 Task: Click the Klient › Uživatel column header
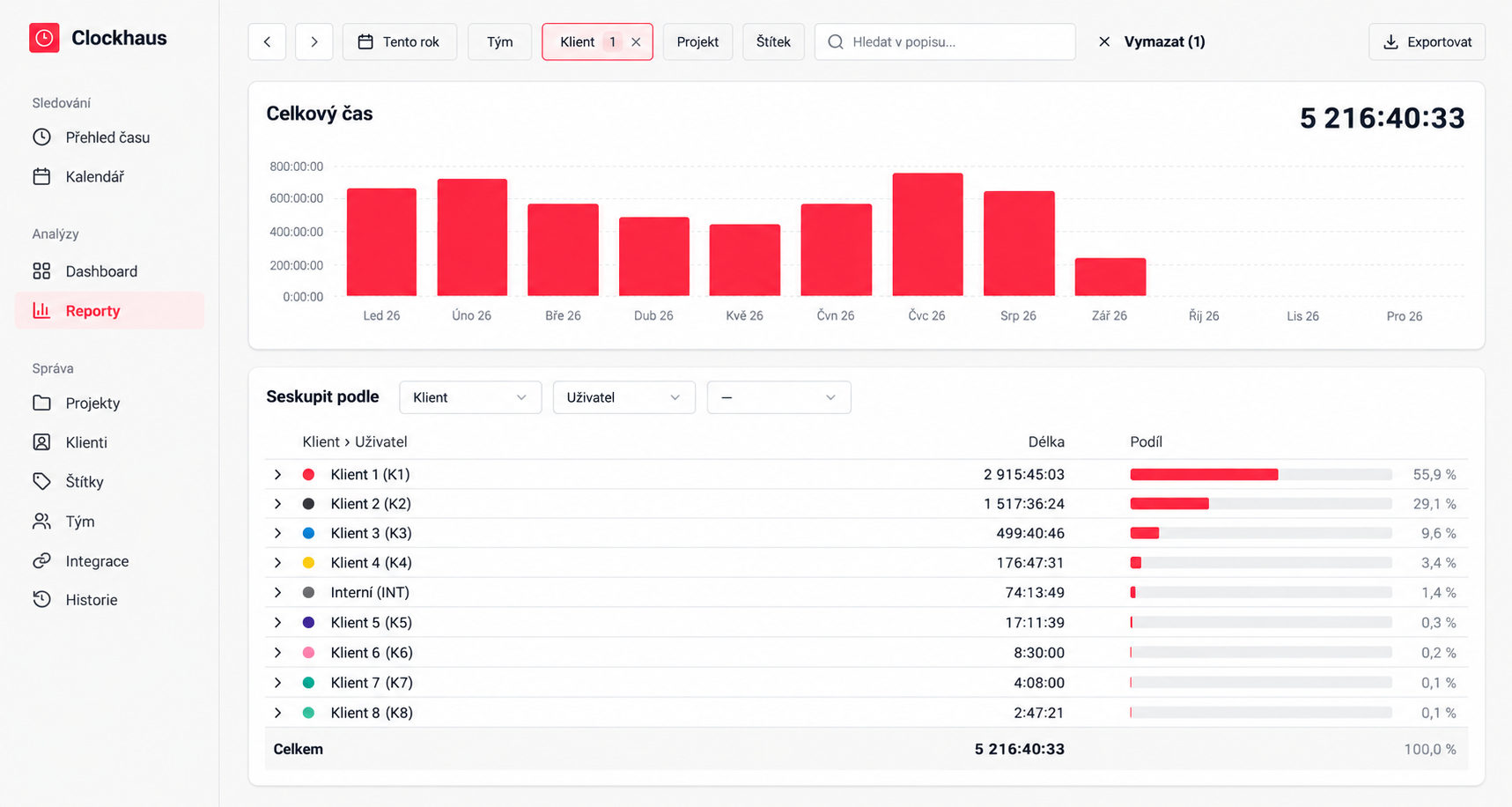point(355,442)
